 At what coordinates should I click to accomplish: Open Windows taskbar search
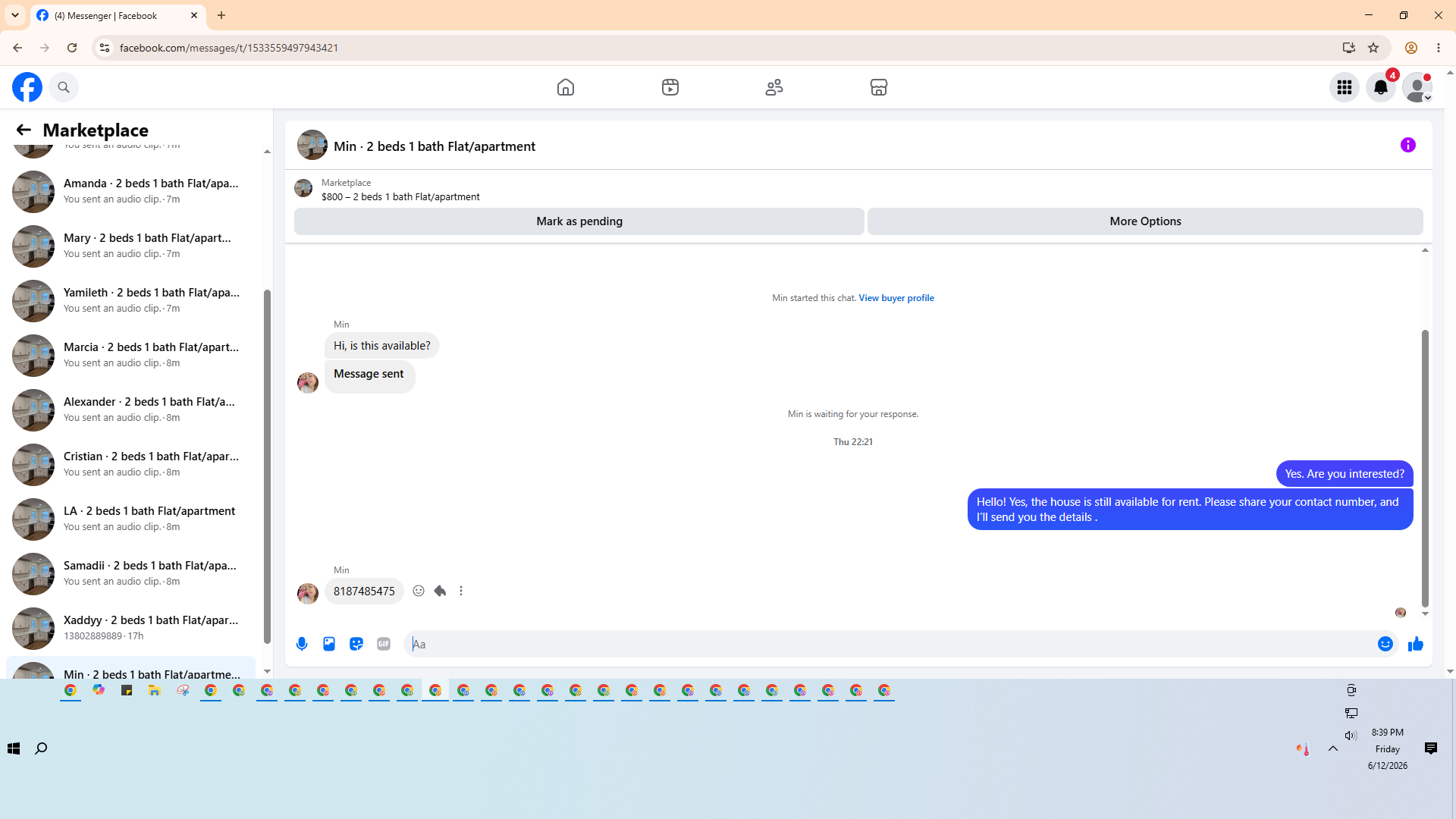[41, 748]
